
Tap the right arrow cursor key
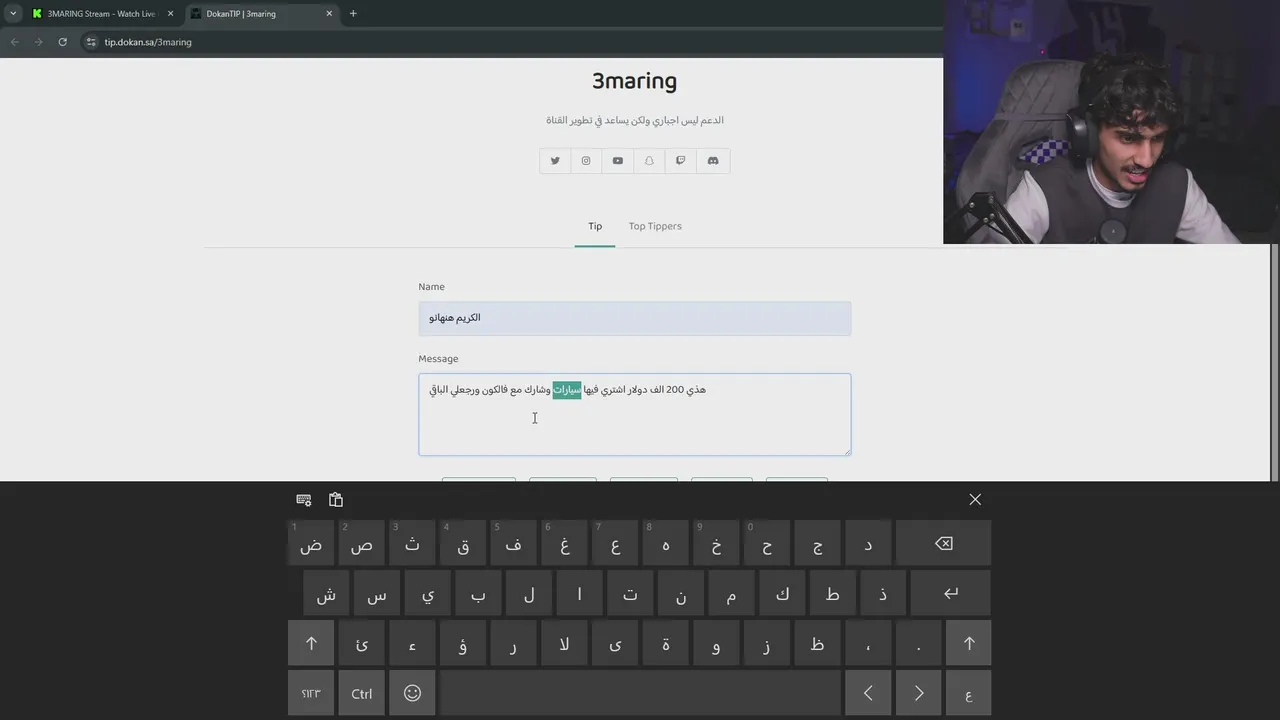(919, 693)
